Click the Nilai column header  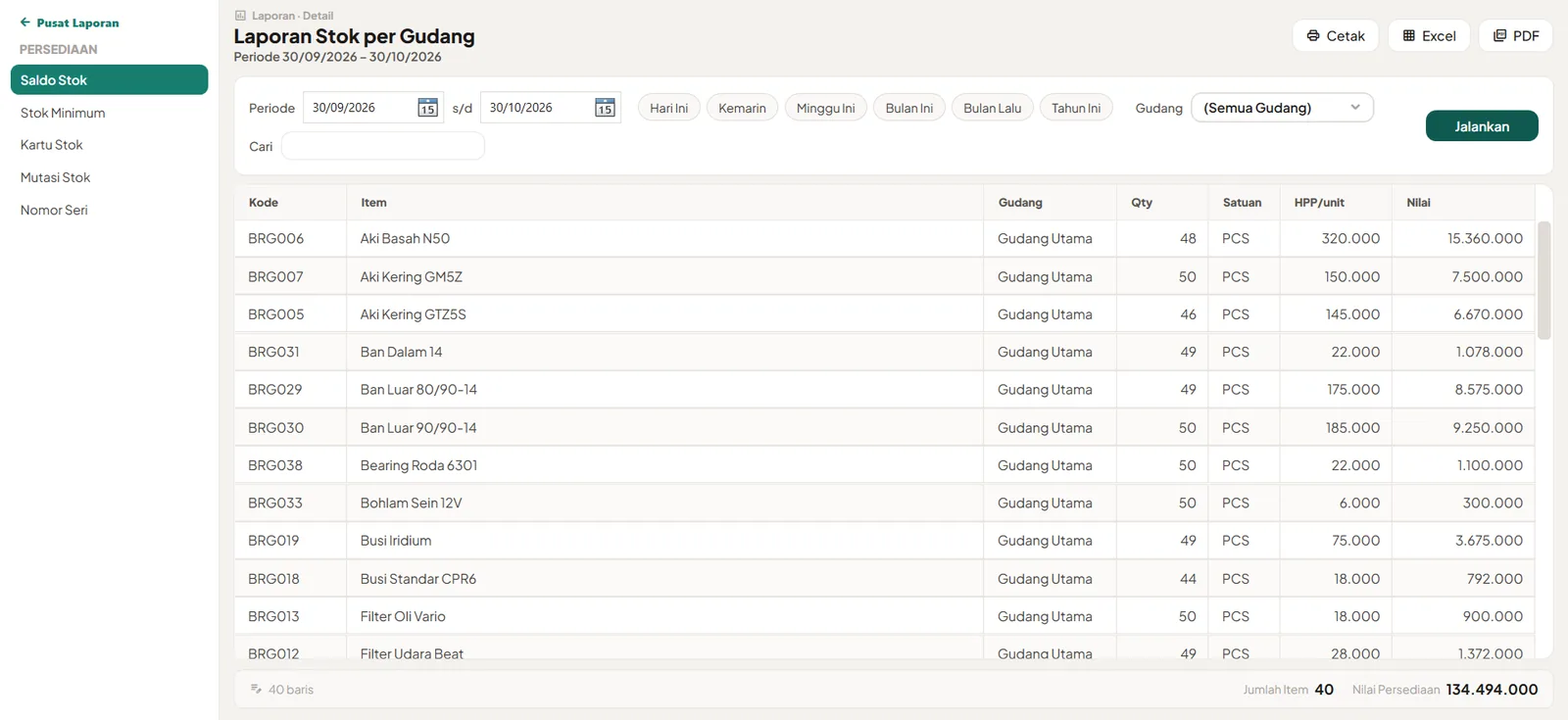(1464, 203)
